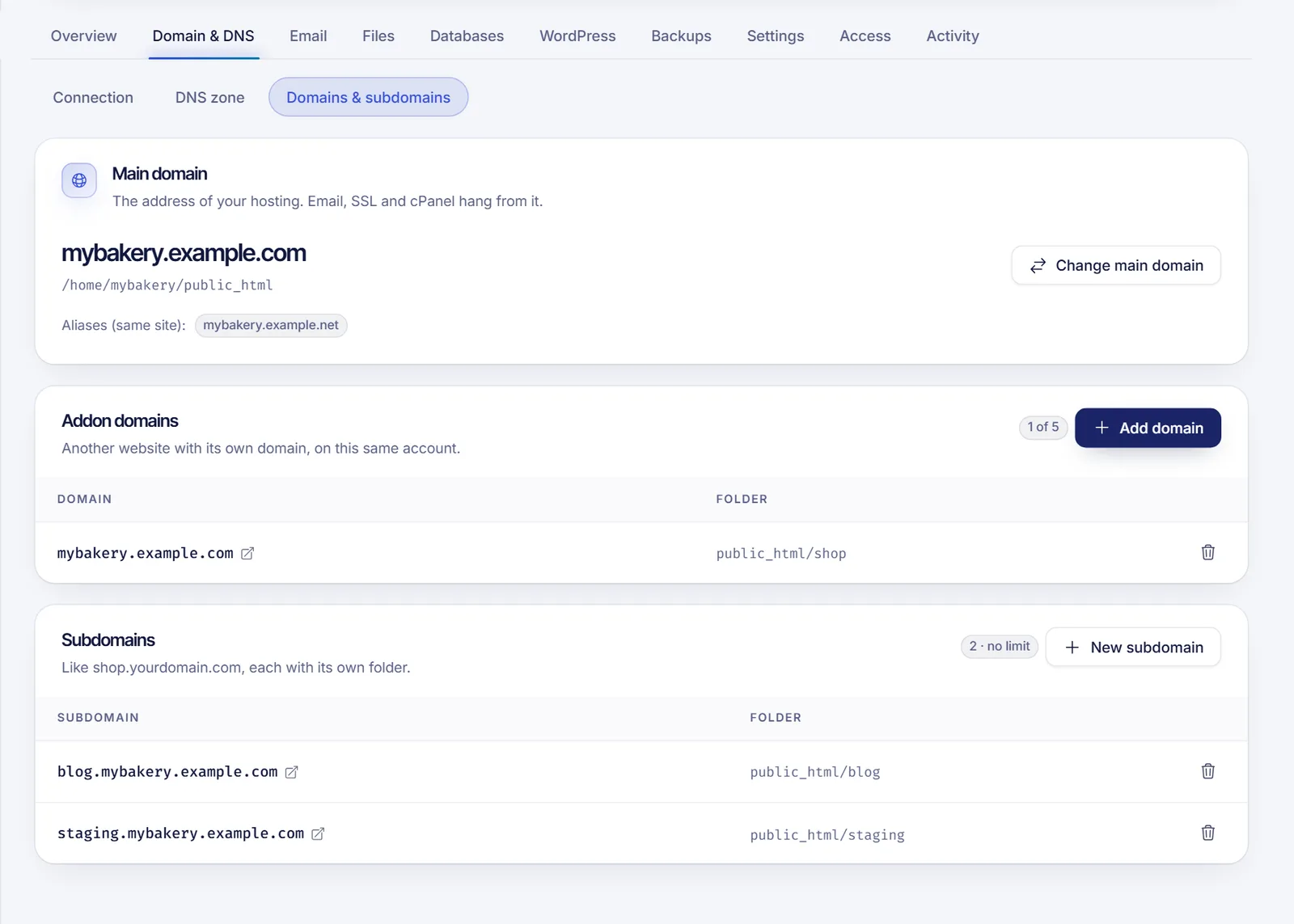Viewport: 1294px width, 924px height.
Task: Open the DNS zone sub-tab
Action: point(209,97)
